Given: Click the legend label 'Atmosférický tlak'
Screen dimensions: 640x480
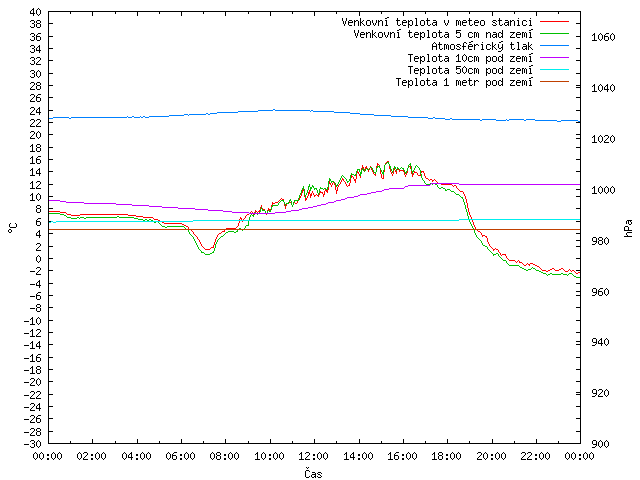Looking at the screenshot, I should [x=482, y=47].
